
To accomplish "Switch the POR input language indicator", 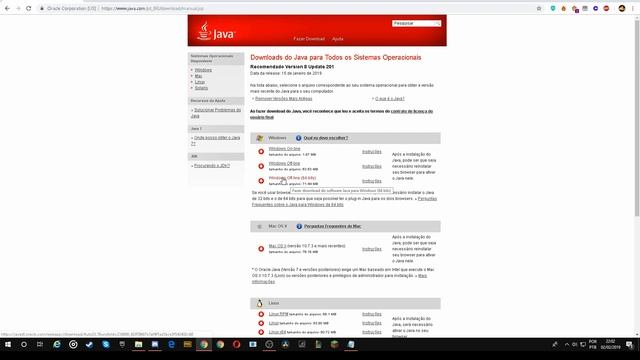I will coord(593,344).
